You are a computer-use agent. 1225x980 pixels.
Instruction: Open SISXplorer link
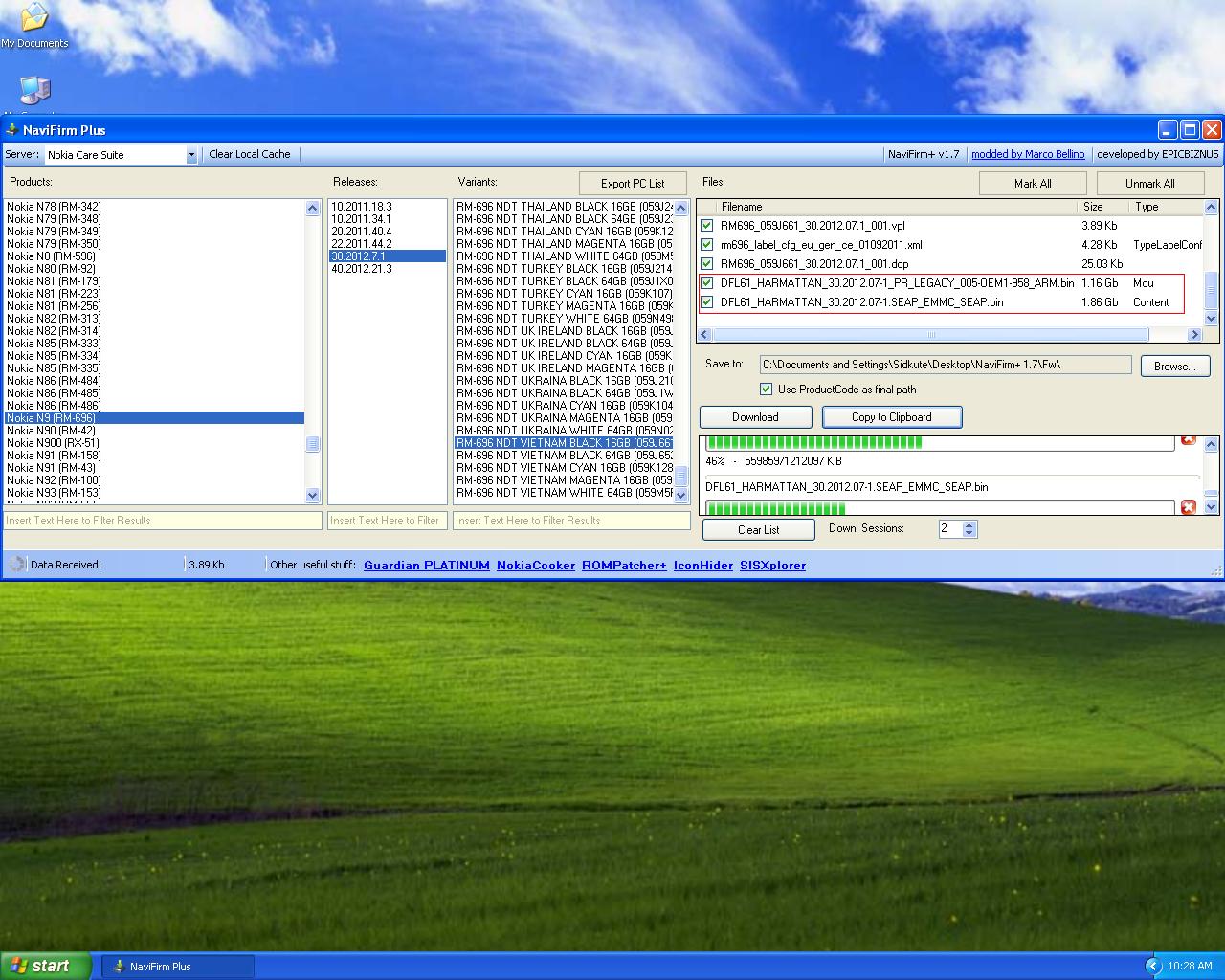tap(772, 566)
